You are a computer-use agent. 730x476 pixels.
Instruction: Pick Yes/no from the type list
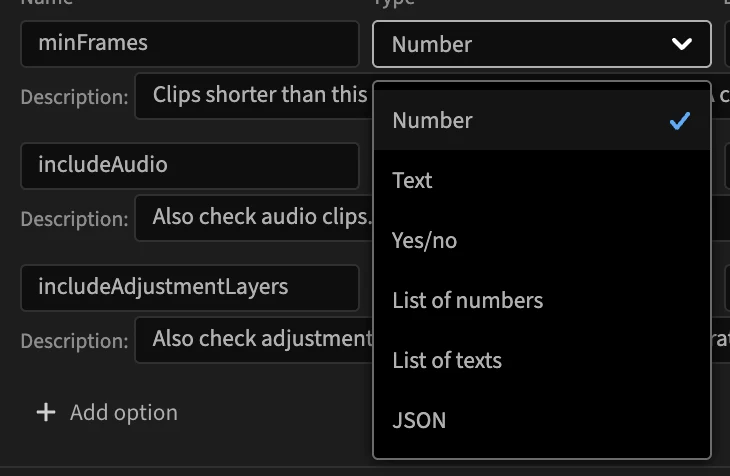point(542,240)
